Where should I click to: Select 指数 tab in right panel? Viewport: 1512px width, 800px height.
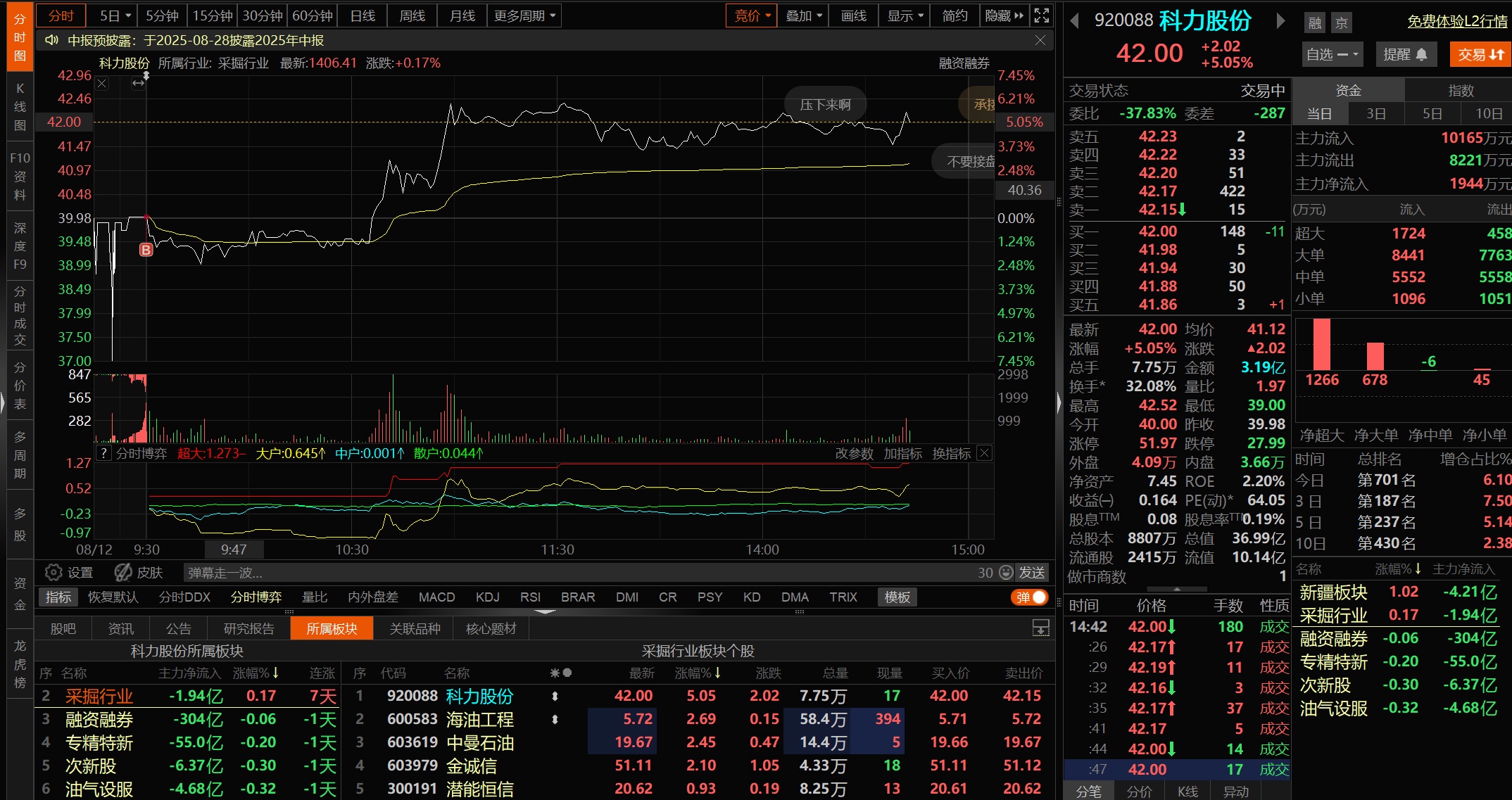click(x=1460, y=90)
